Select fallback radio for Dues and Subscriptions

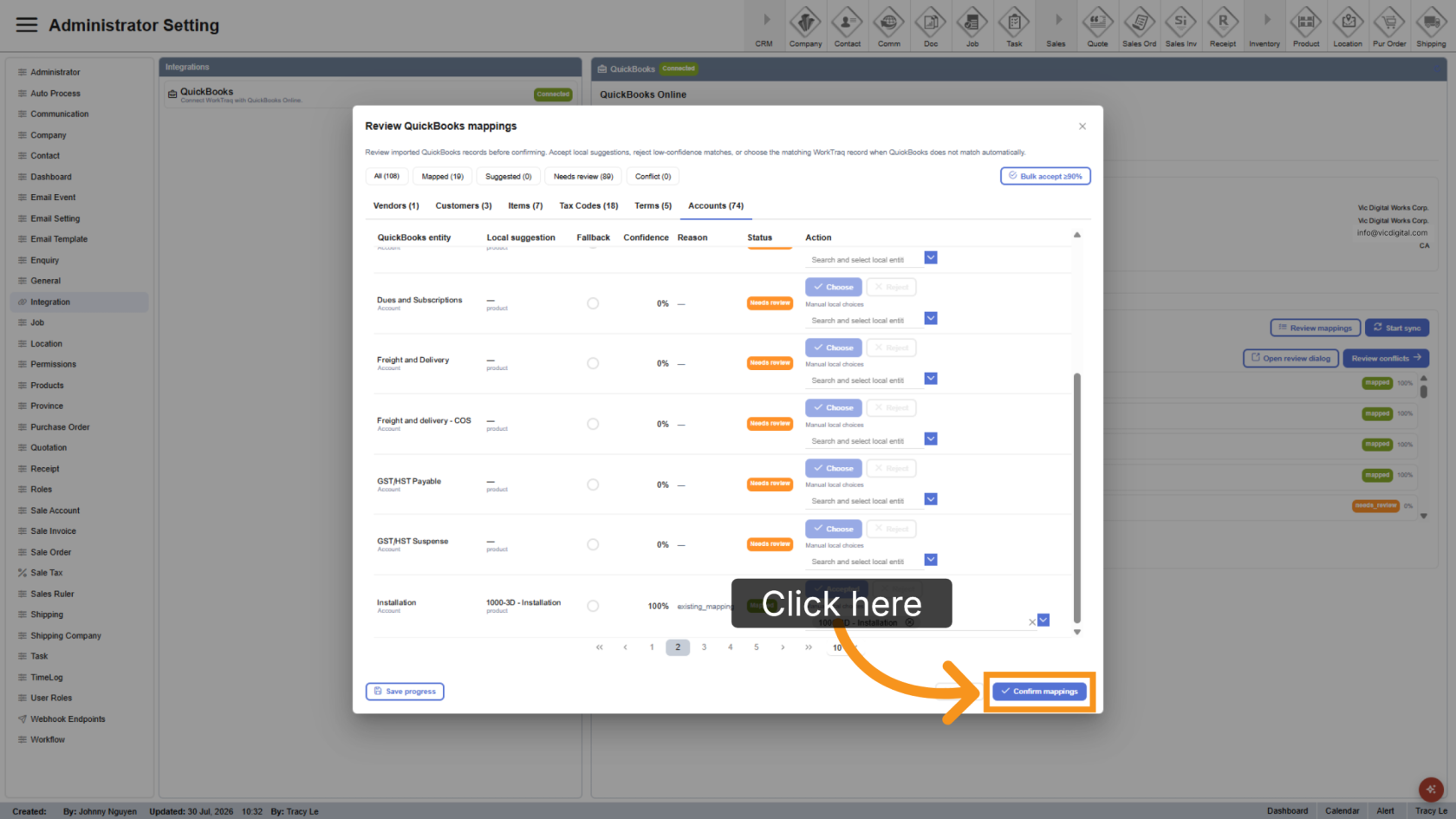coord(593,303)
